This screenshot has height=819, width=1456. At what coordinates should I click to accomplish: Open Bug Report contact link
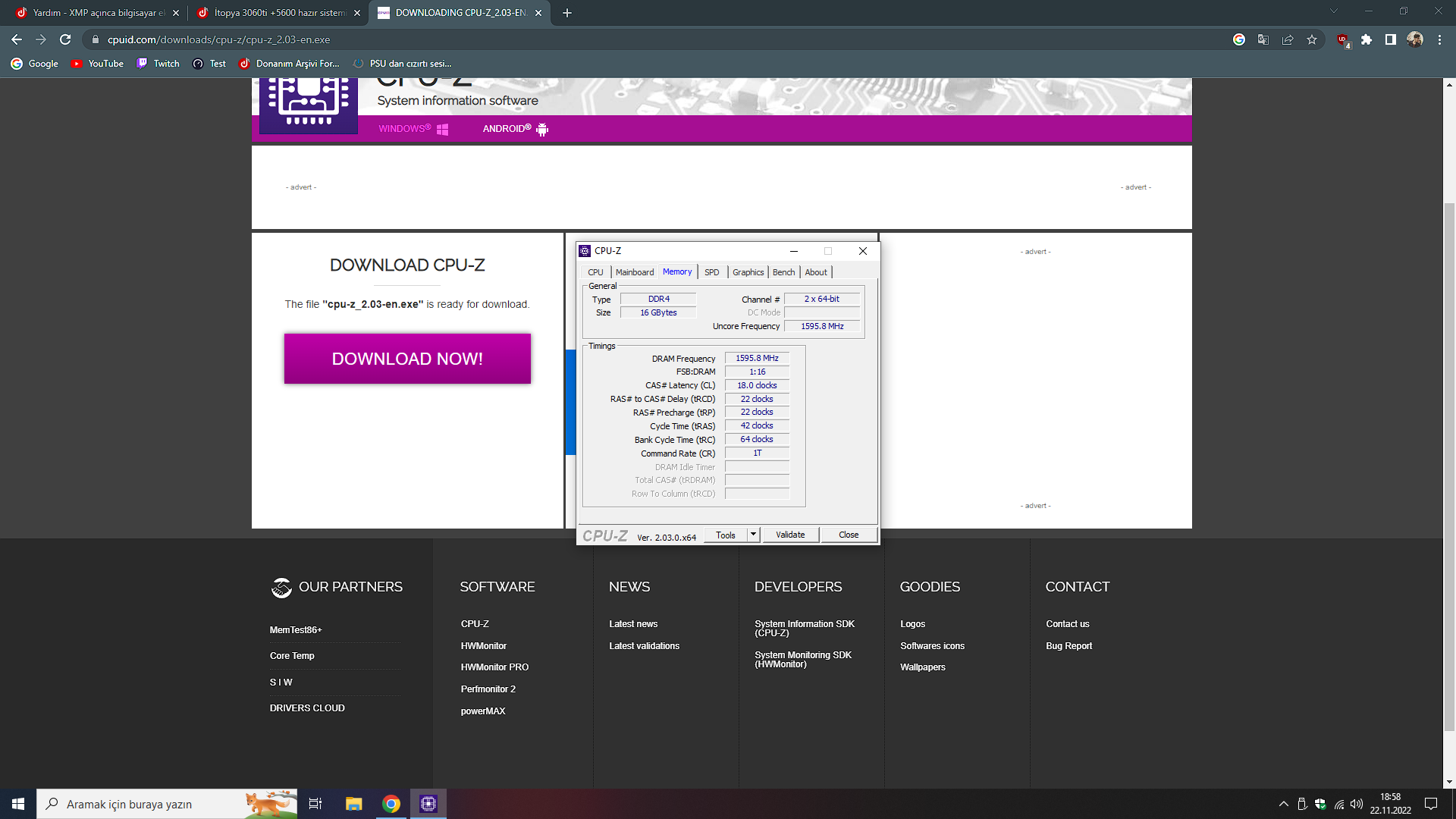point(1068,646)
